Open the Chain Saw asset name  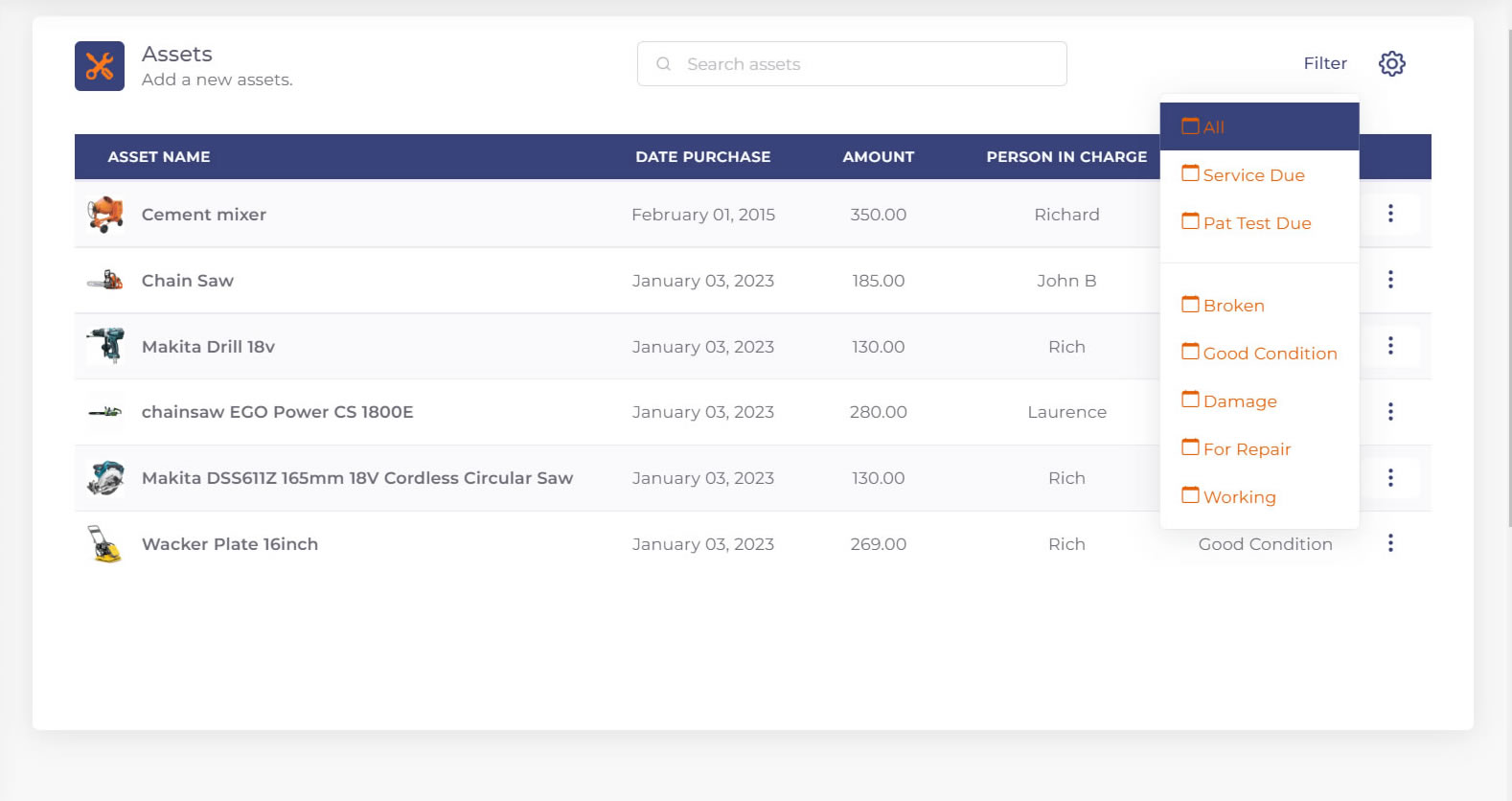pyautogui.click(x=188, y=281)
